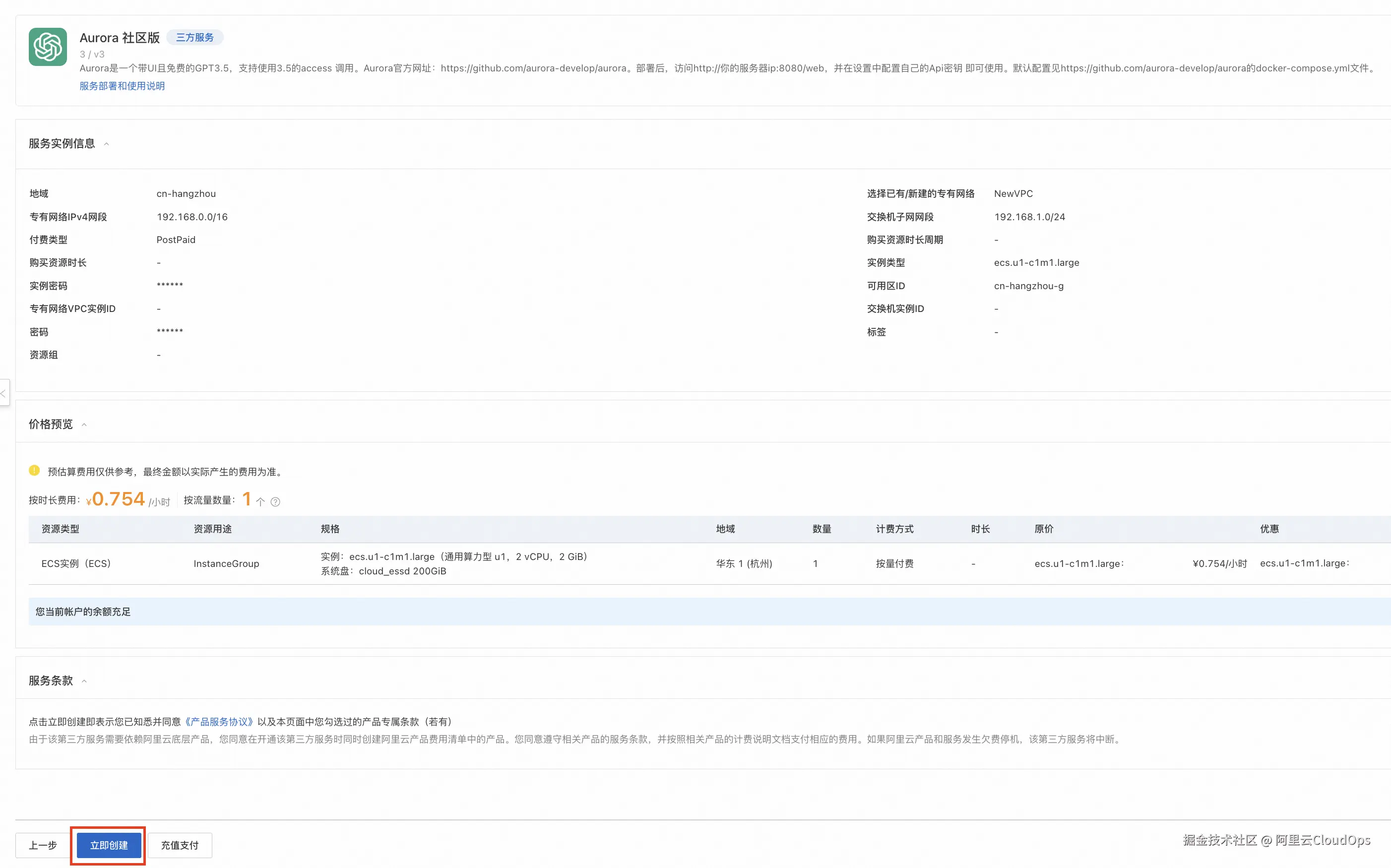The height and width of the screenshot is (868, 1391).
Task: Click the 计费方式 column header
Action: (x=894, y=529)
